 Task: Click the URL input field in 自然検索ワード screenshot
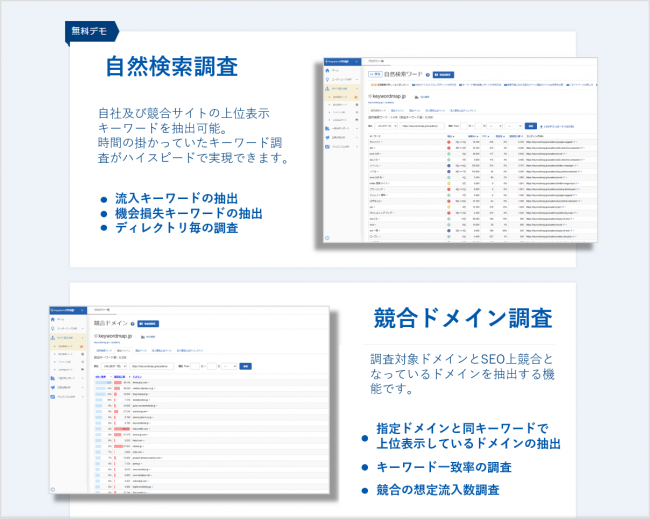coord(422,126)
